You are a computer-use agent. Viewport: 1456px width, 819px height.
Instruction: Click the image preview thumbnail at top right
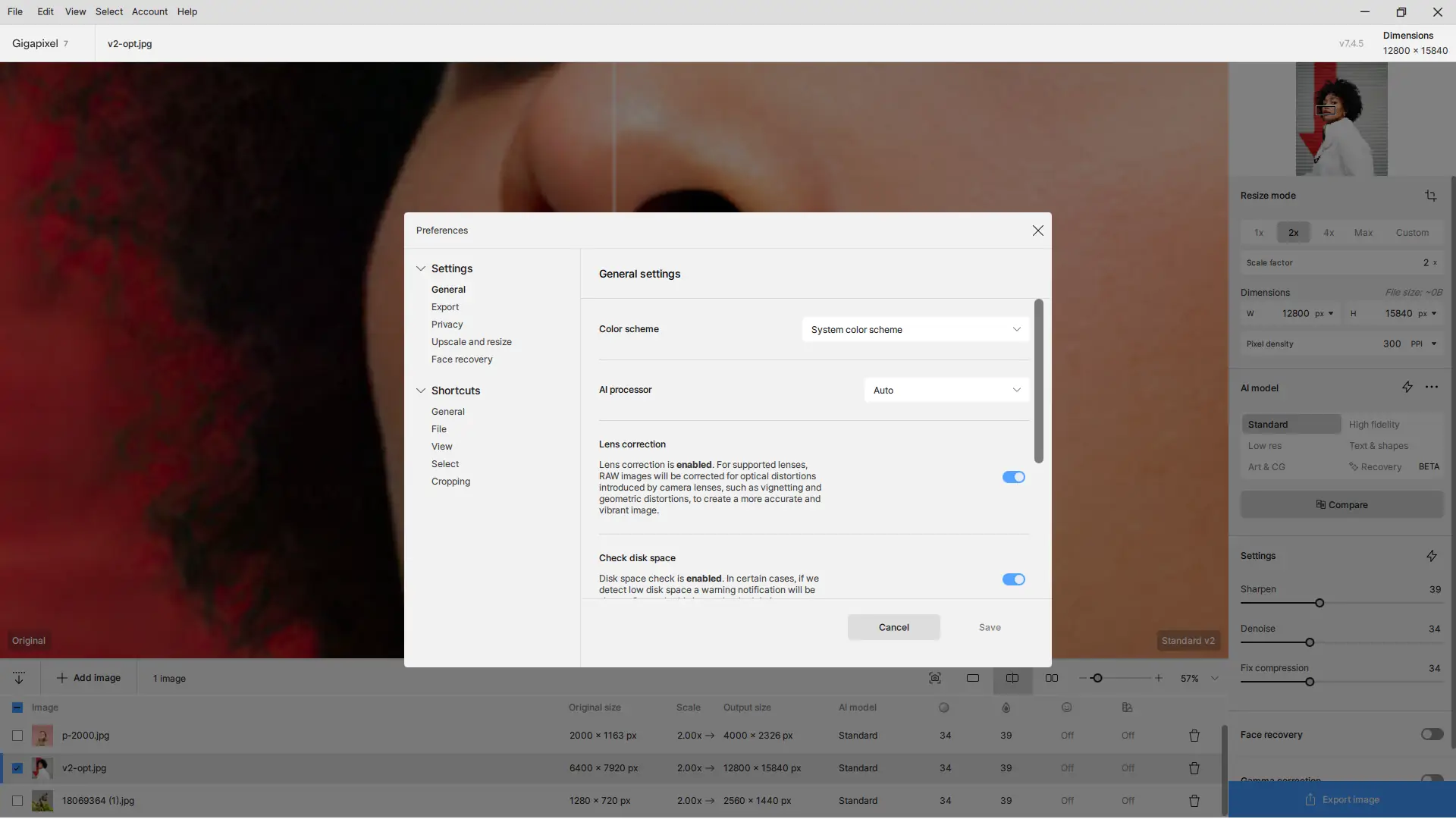[x=1341, y=119]
